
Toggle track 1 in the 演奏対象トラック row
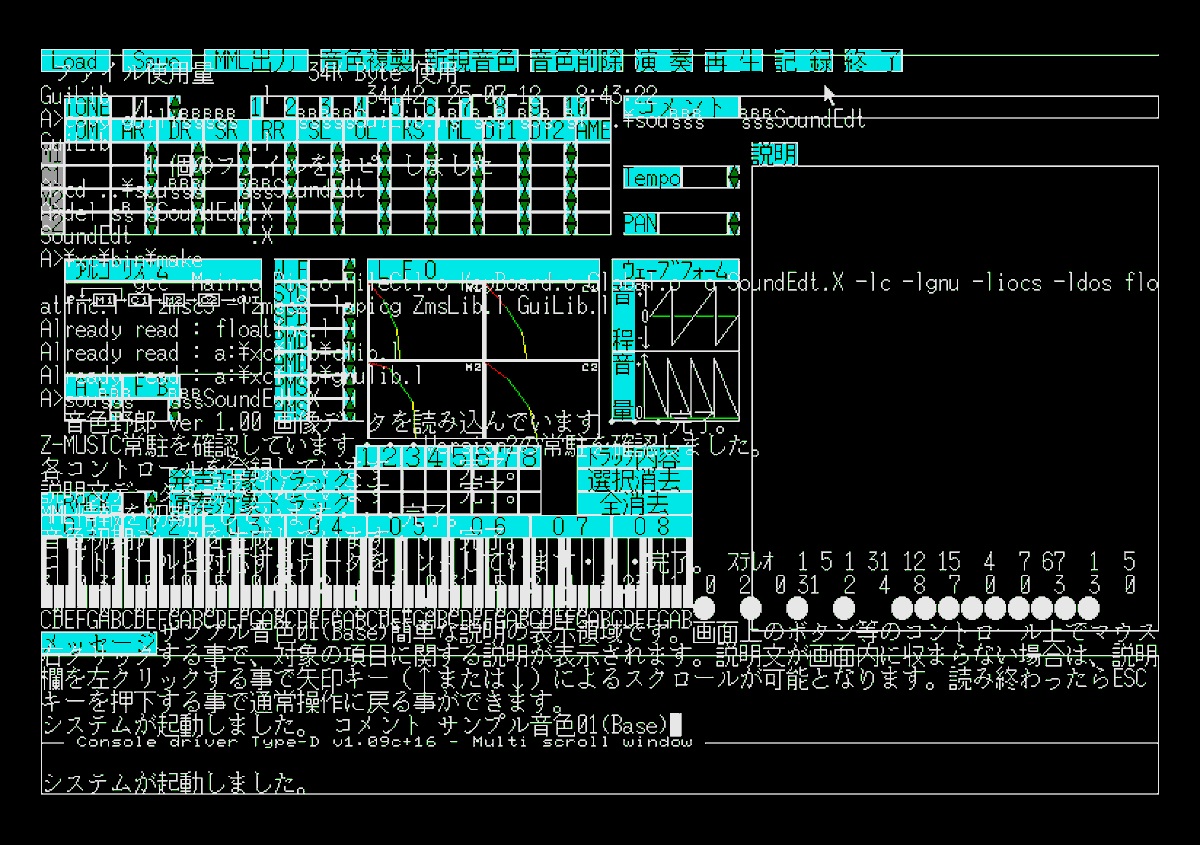[368, 504]
